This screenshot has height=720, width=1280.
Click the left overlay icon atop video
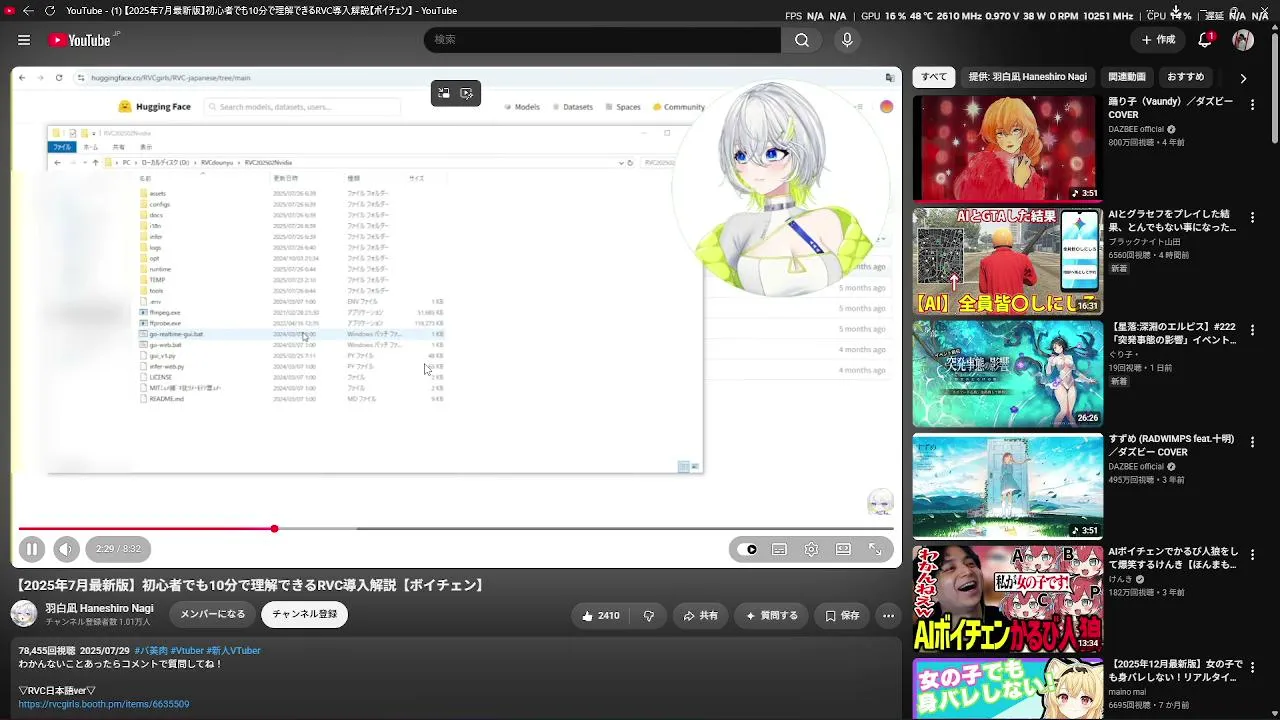coord(444,93)
